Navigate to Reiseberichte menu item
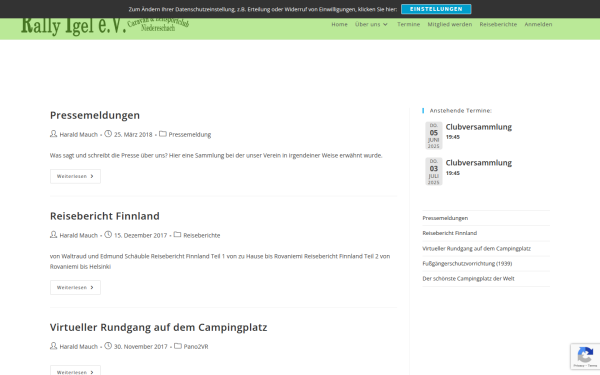This screenshot has height=375, width=600. coord(498,24)
